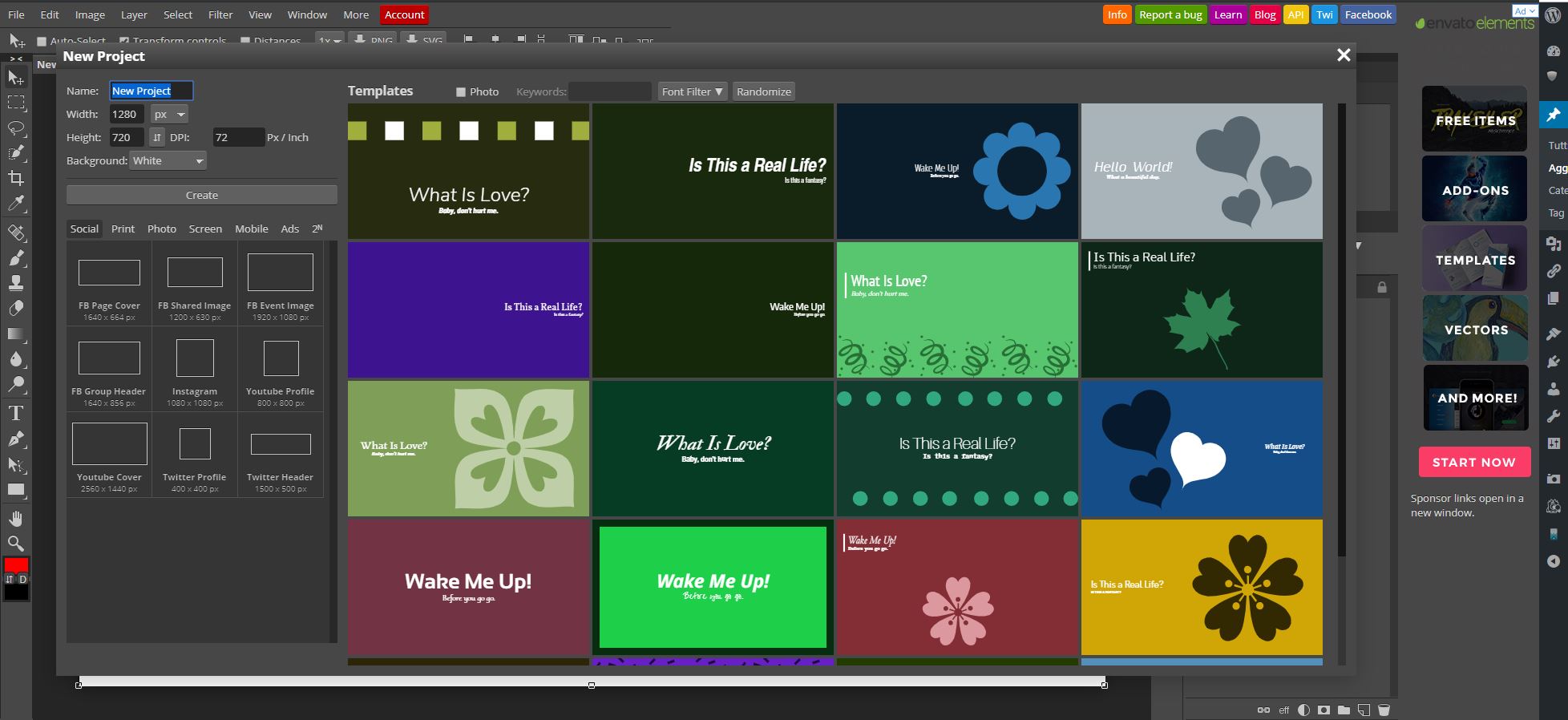Viewport: 1568px width, 720px height.
Task: Click the DPI input field
Action: click(238, 137)
